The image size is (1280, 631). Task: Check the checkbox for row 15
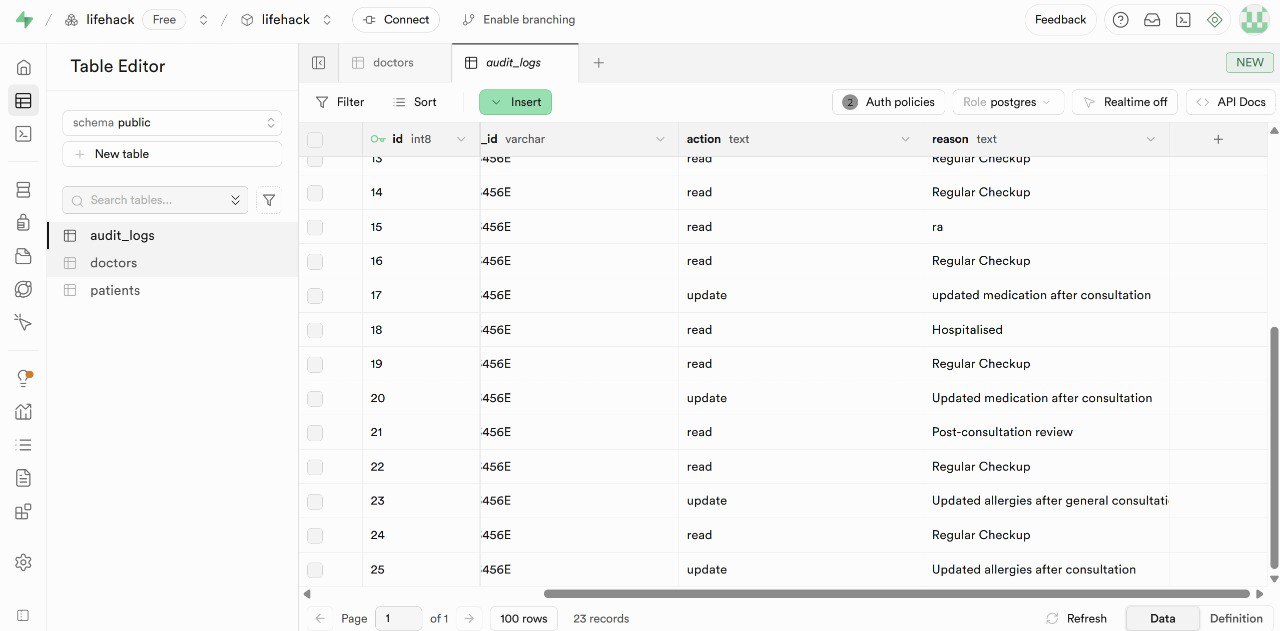pyautogui.click(x=315, y=227)
